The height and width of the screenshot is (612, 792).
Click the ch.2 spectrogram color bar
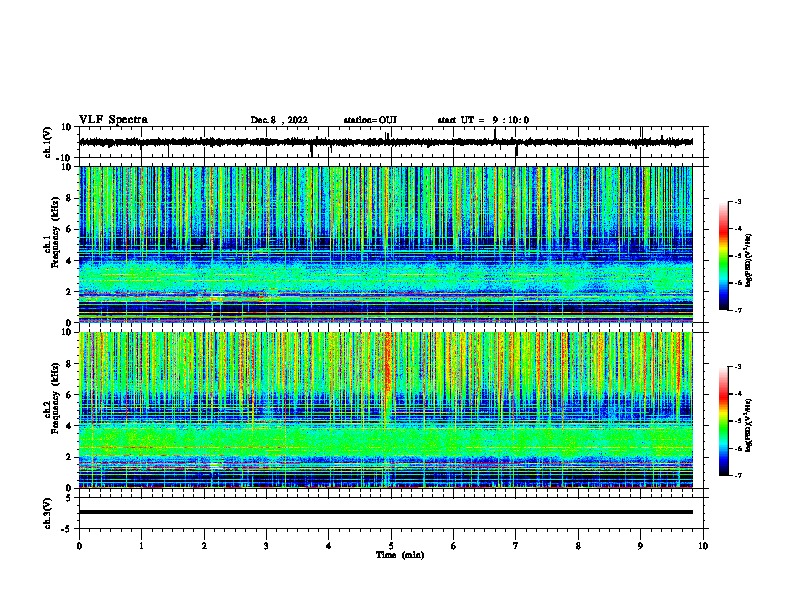coord(724,421)
